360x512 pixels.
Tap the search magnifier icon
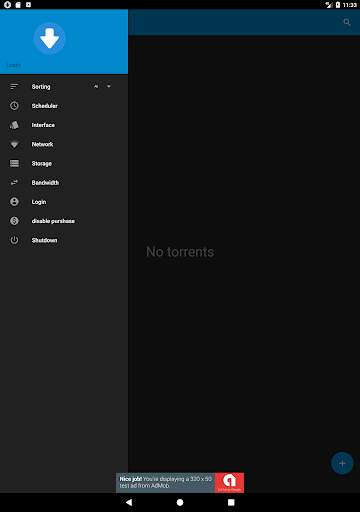(347, 22)
